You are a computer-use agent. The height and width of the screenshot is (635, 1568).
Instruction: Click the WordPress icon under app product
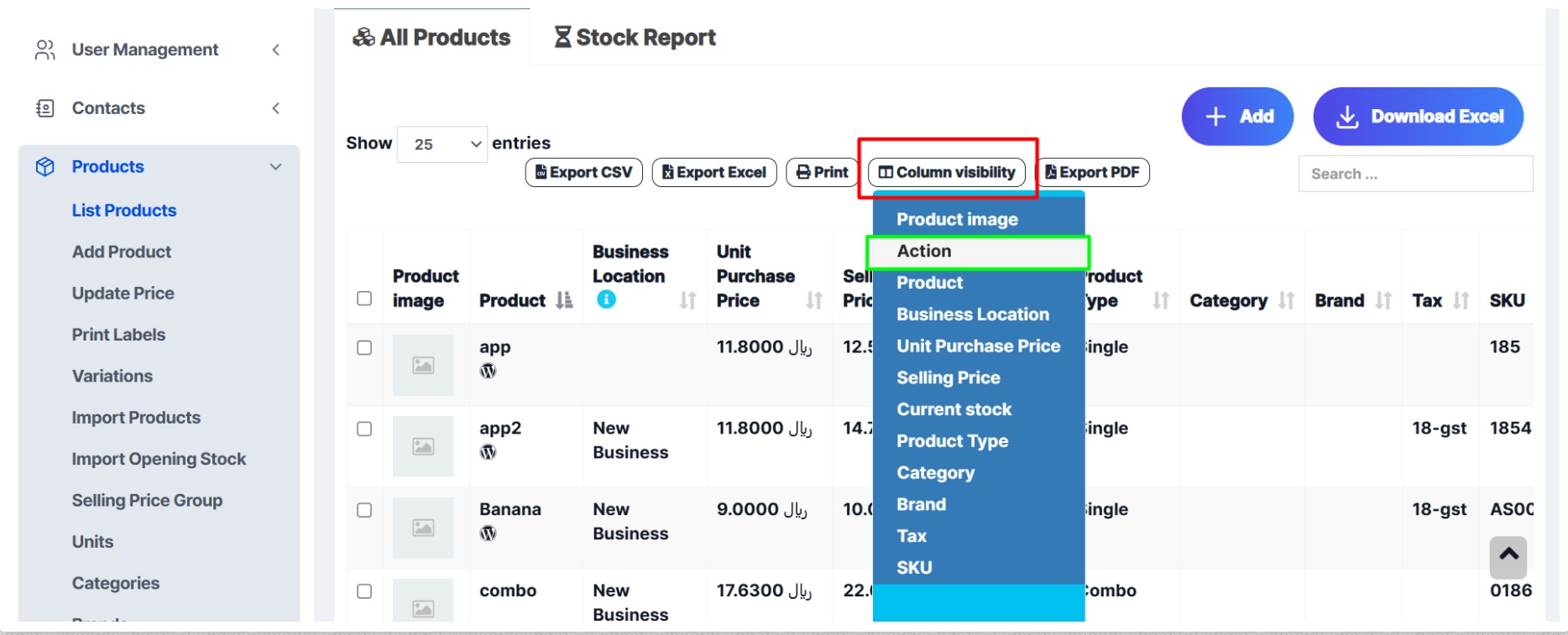click(x=488, y=371)
